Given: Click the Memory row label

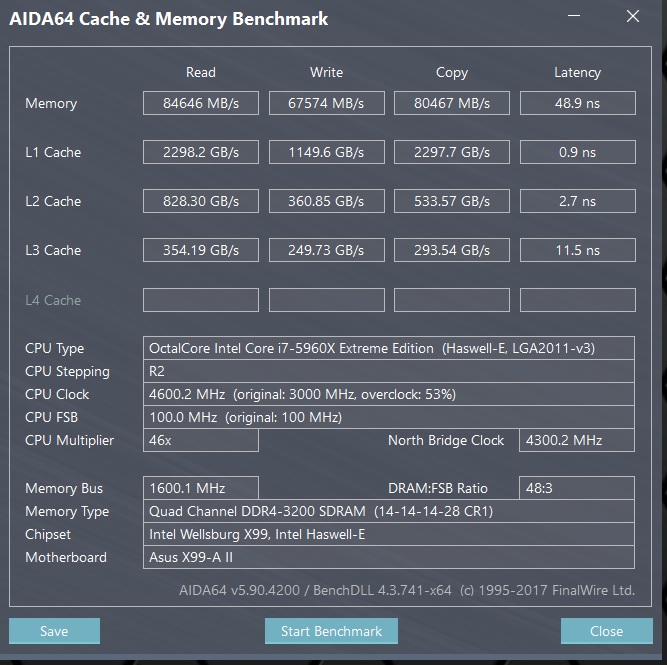Looking at the screenshot, I should point(51,103).
